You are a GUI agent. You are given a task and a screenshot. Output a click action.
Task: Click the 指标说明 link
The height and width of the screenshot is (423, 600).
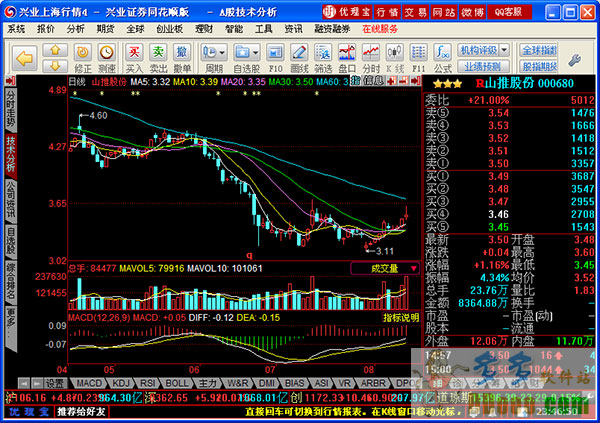[x=401, y=317]
